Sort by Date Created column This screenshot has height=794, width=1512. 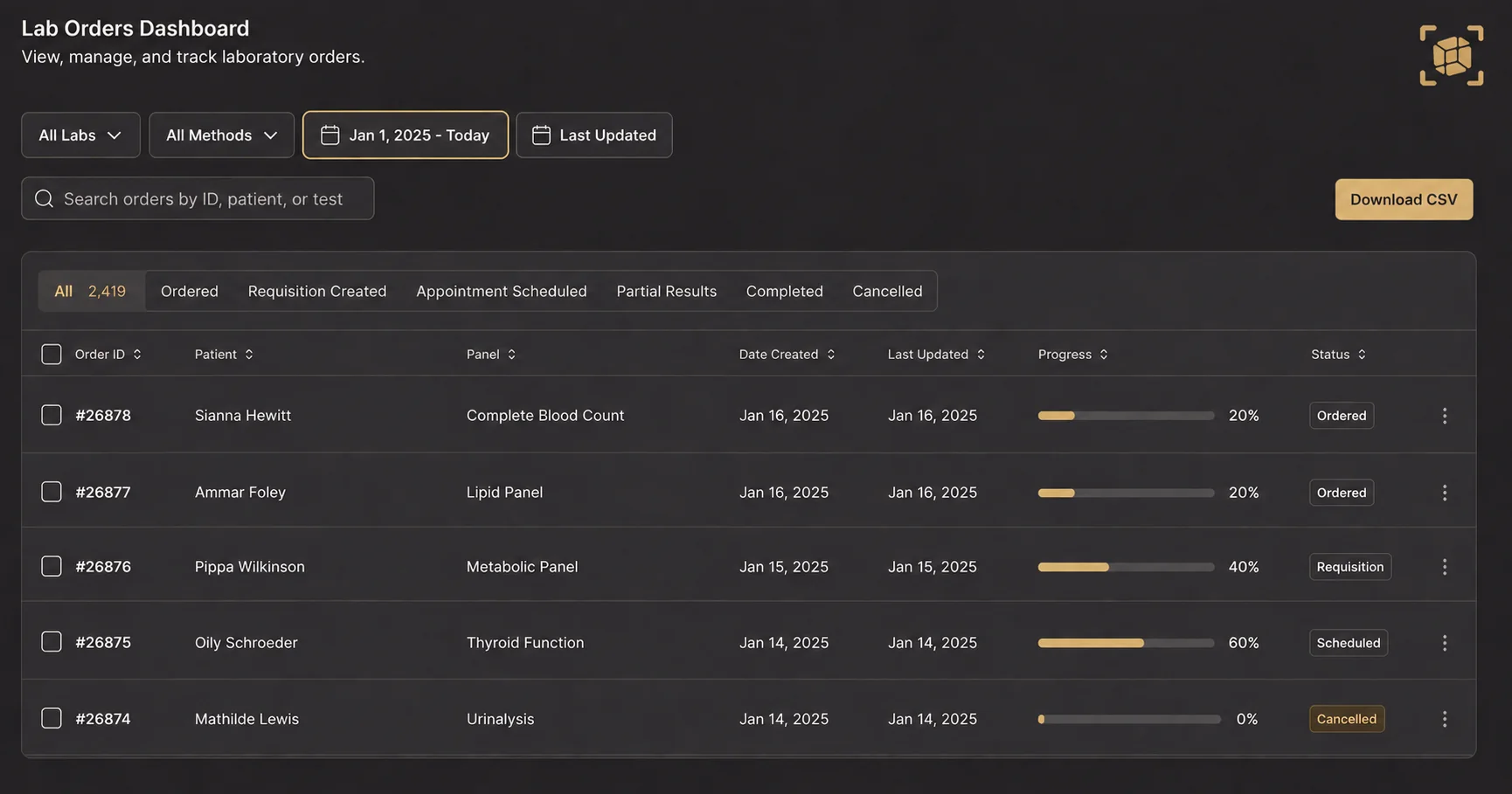787,355
